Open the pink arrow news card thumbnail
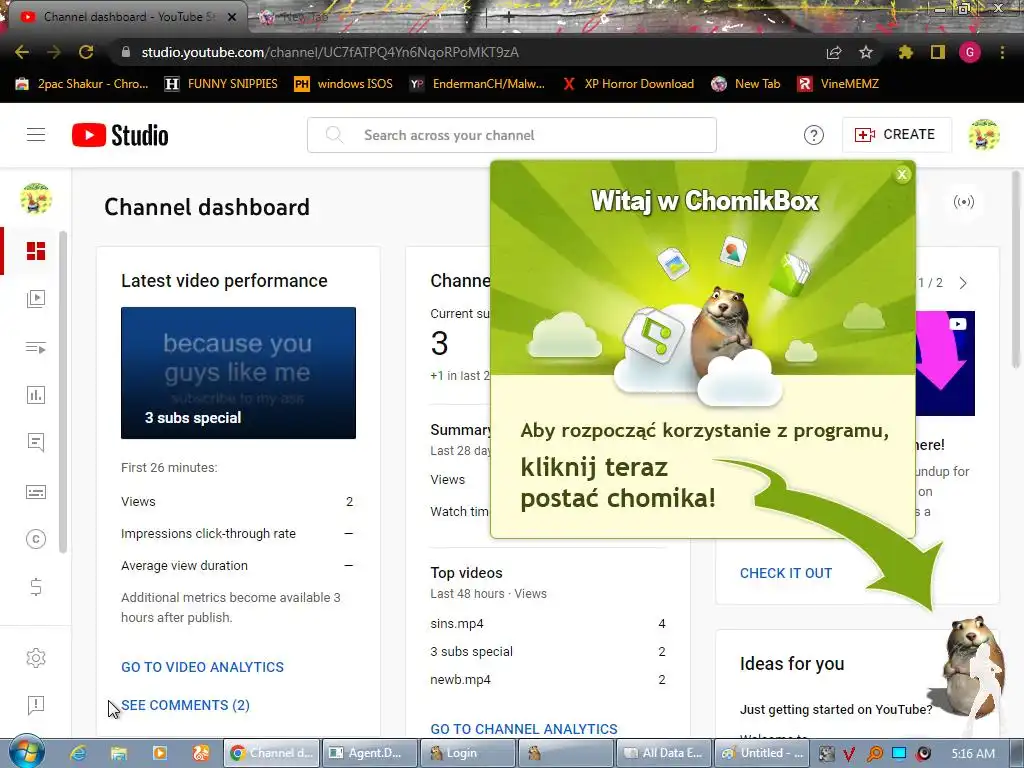Viewport: 1024px width, 768px height. click(945, 363)
